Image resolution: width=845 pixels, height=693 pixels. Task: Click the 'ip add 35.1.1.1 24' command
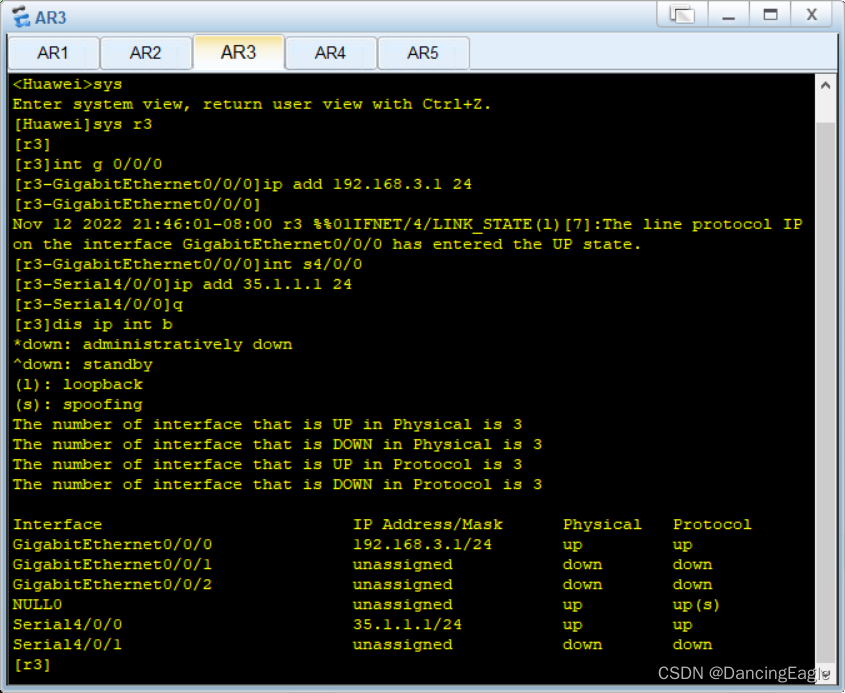pos(262,284)
